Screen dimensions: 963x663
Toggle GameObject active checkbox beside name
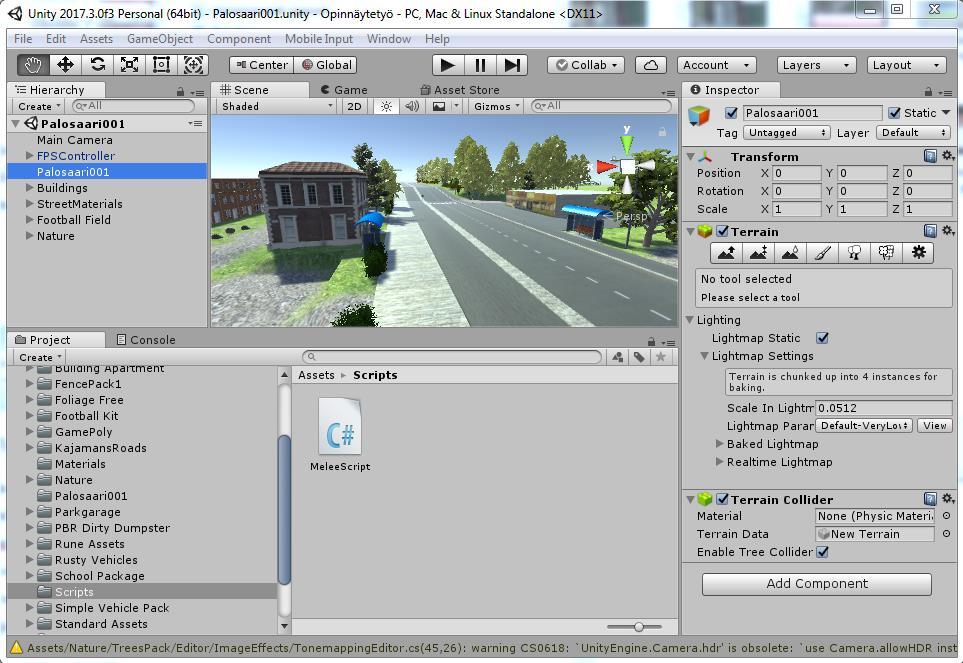point(731,113)
